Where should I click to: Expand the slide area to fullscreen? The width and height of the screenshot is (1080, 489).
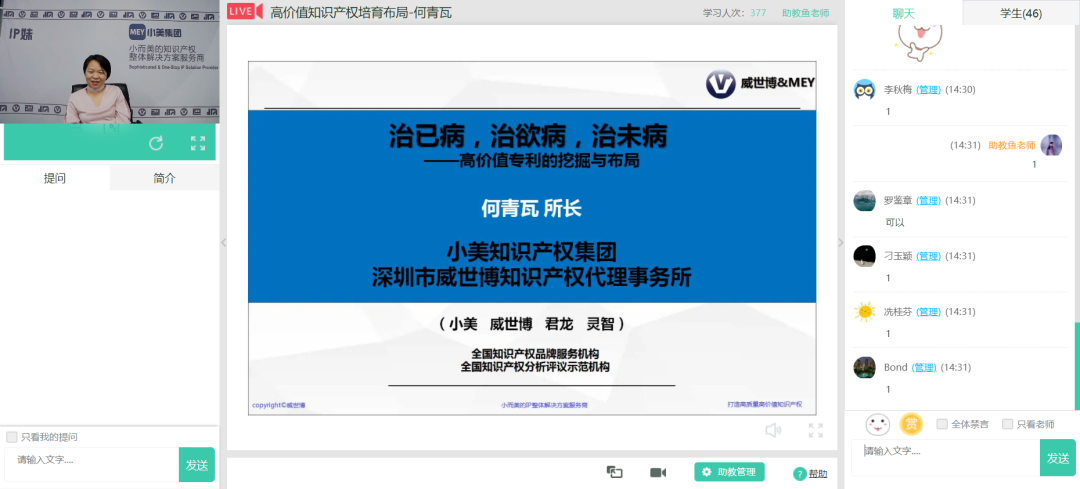(x=816, y=430)
